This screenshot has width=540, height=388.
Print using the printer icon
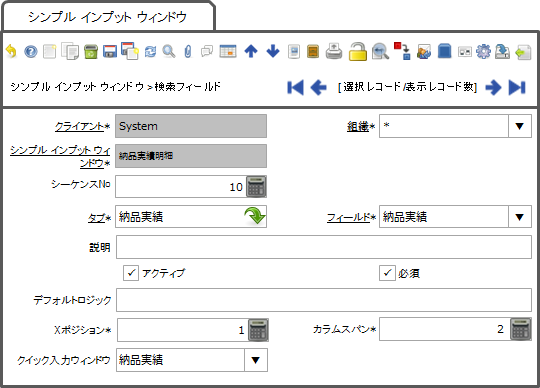click(334, 51)
